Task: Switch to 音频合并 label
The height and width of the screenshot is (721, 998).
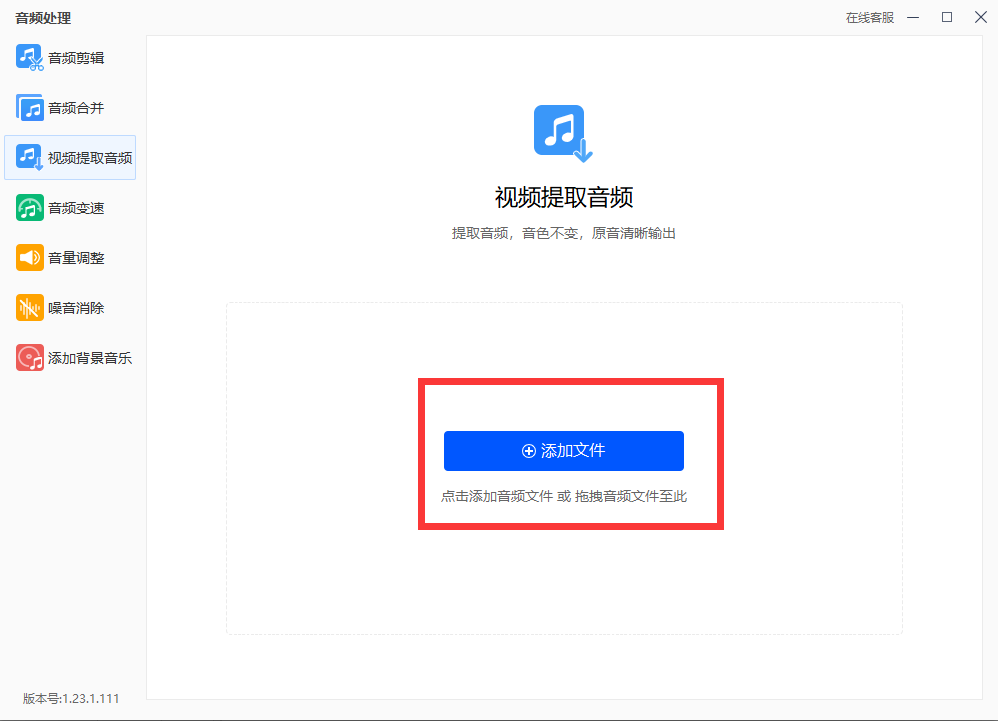Action: point(76,108)
